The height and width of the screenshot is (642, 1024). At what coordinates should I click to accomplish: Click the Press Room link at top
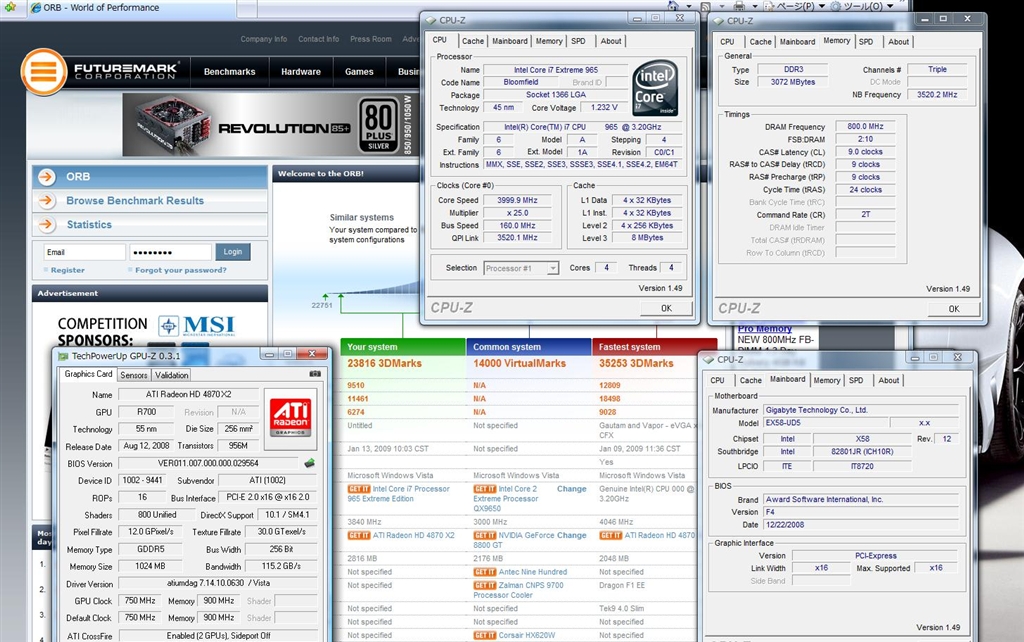click(371, 39)
